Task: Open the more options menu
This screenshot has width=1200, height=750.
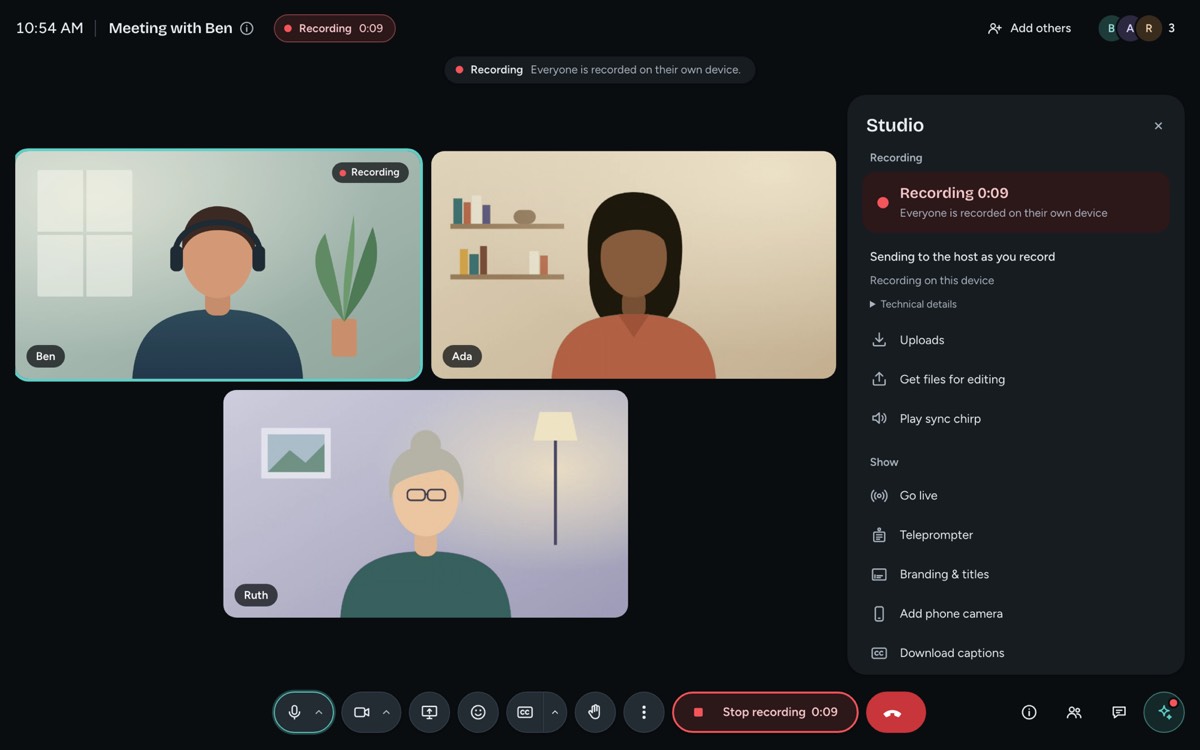Action: (x=644, y=712)
